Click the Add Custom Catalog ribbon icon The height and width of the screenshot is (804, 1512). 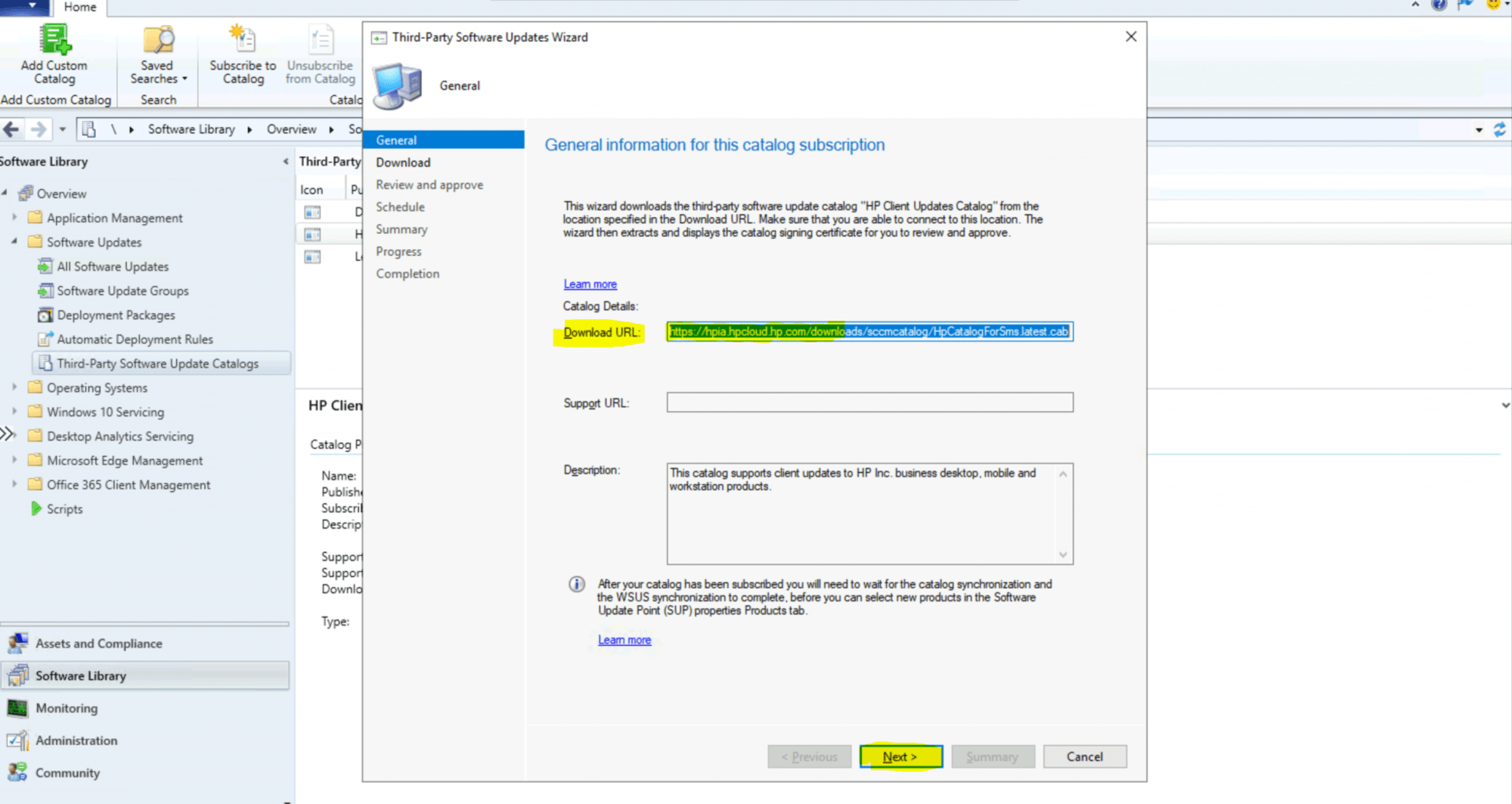[54, 40]
